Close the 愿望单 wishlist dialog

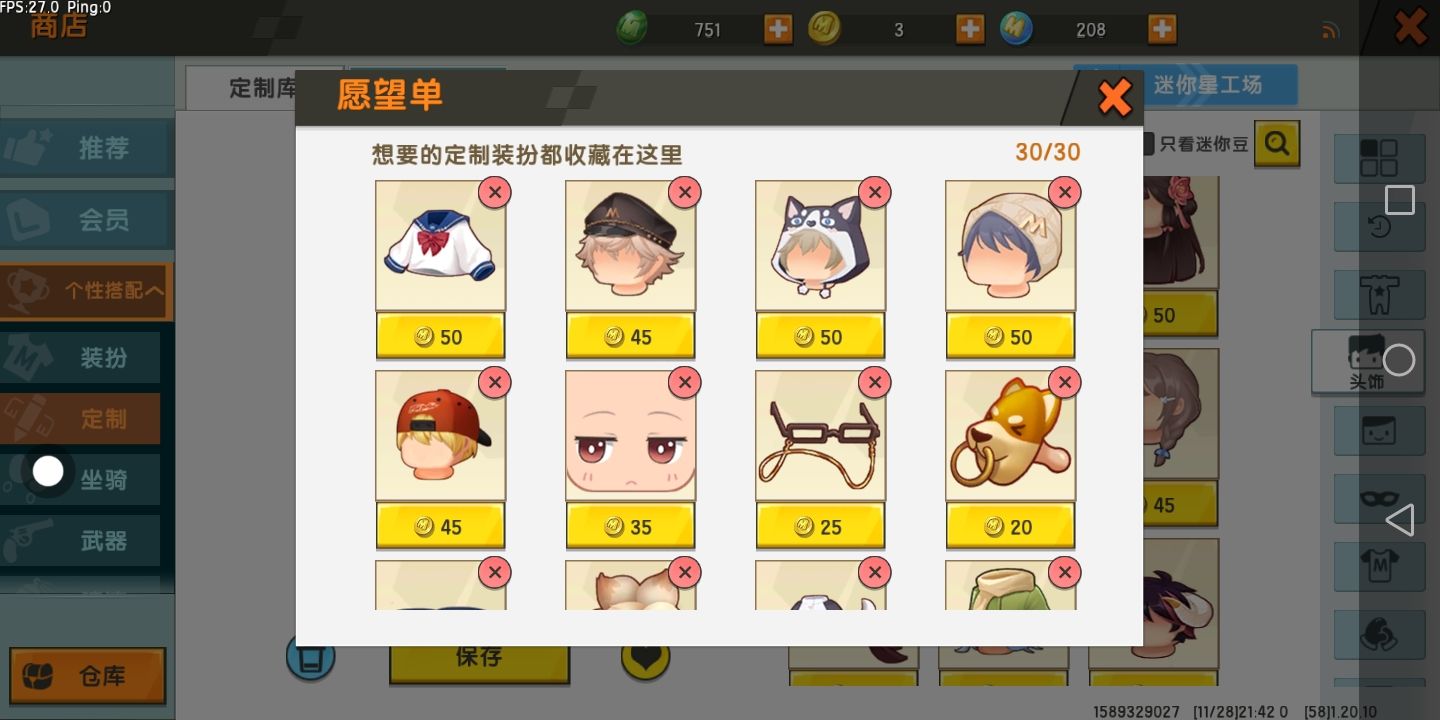[x=1114, y=97]
